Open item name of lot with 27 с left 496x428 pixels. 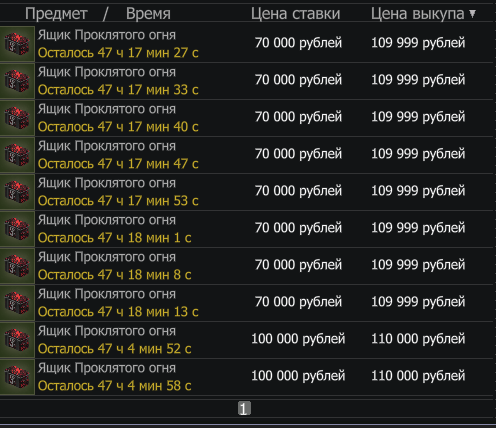click(106, 35)
